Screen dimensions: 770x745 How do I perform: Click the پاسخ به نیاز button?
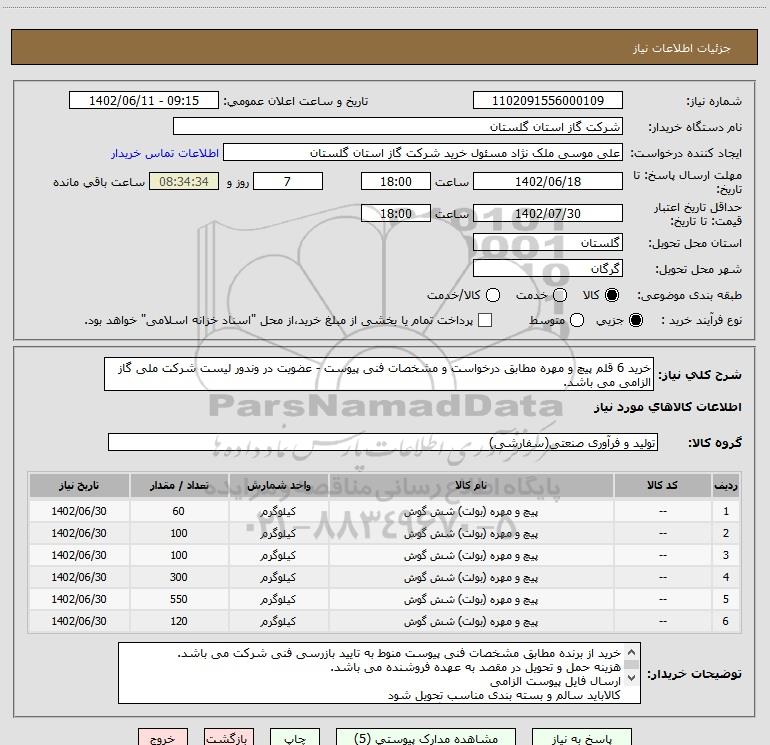click(x=582, y=738)
